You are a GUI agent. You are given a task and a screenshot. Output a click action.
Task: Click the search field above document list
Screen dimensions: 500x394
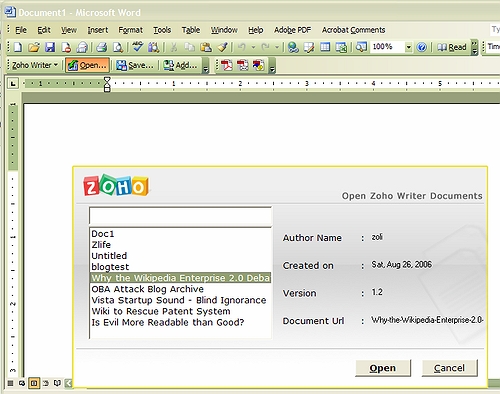tap(180, 216)
